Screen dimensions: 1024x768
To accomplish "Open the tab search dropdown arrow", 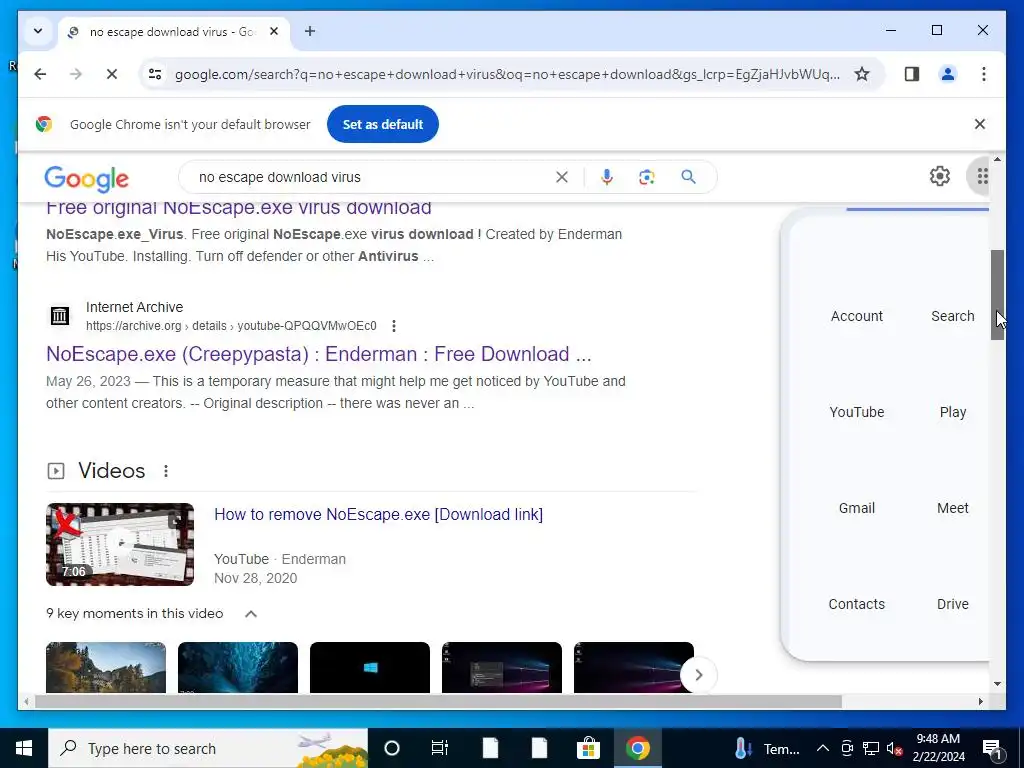I will click(38, 31).
